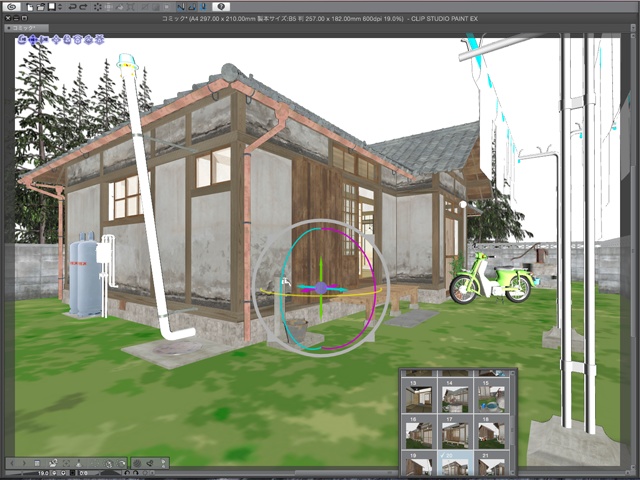Choose camera preset thumbnail 15
Viewport: 640px width, 480px height.
pos(491,396)
